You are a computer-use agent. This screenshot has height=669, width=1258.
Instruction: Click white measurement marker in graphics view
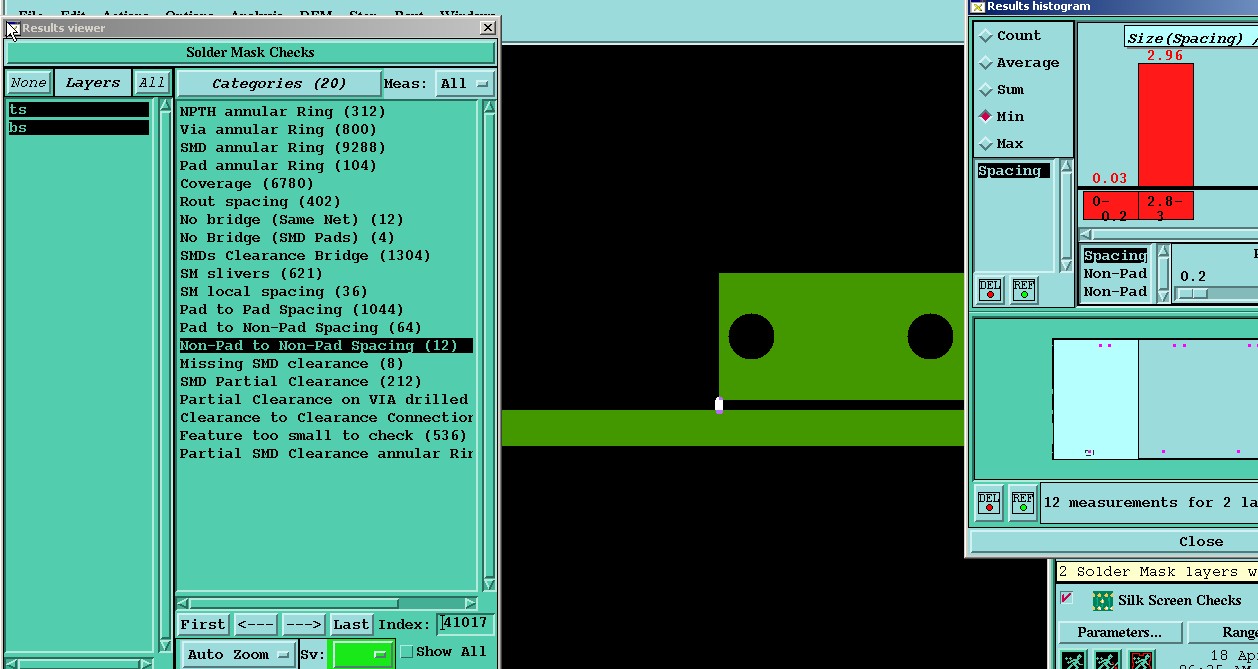(719, 404)
